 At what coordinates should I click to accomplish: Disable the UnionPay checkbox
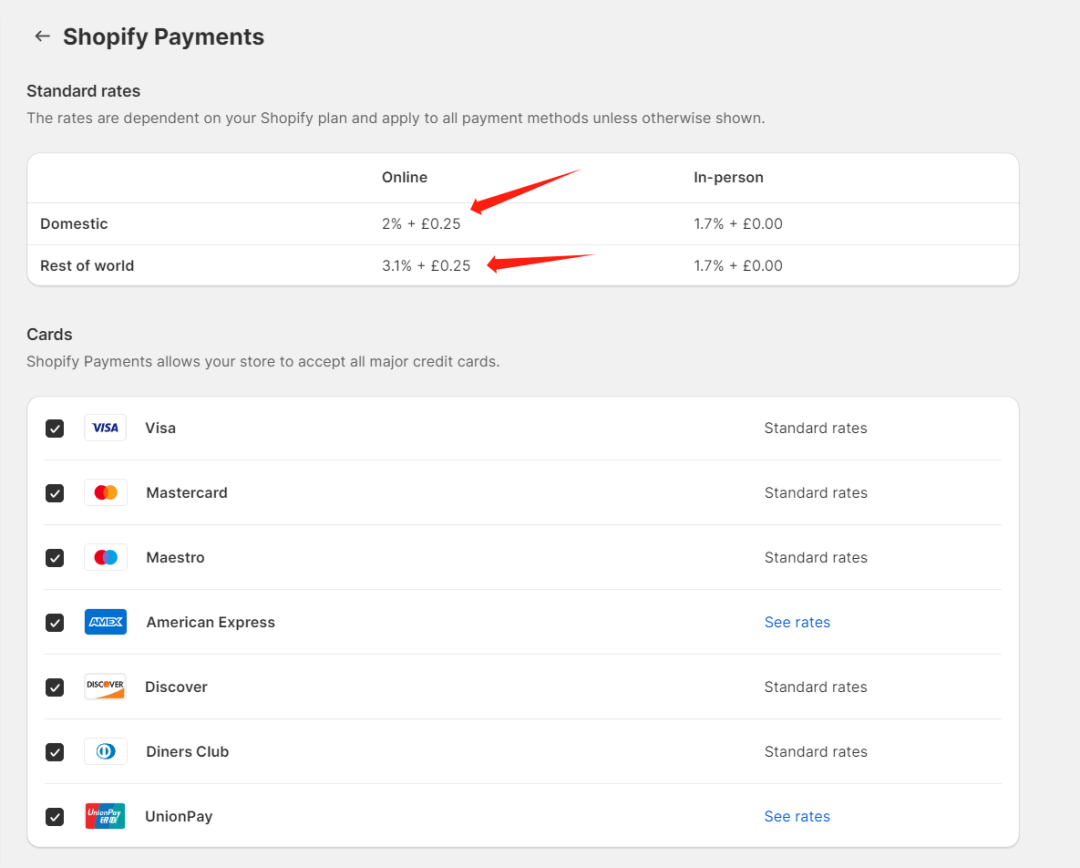point(54,817)
